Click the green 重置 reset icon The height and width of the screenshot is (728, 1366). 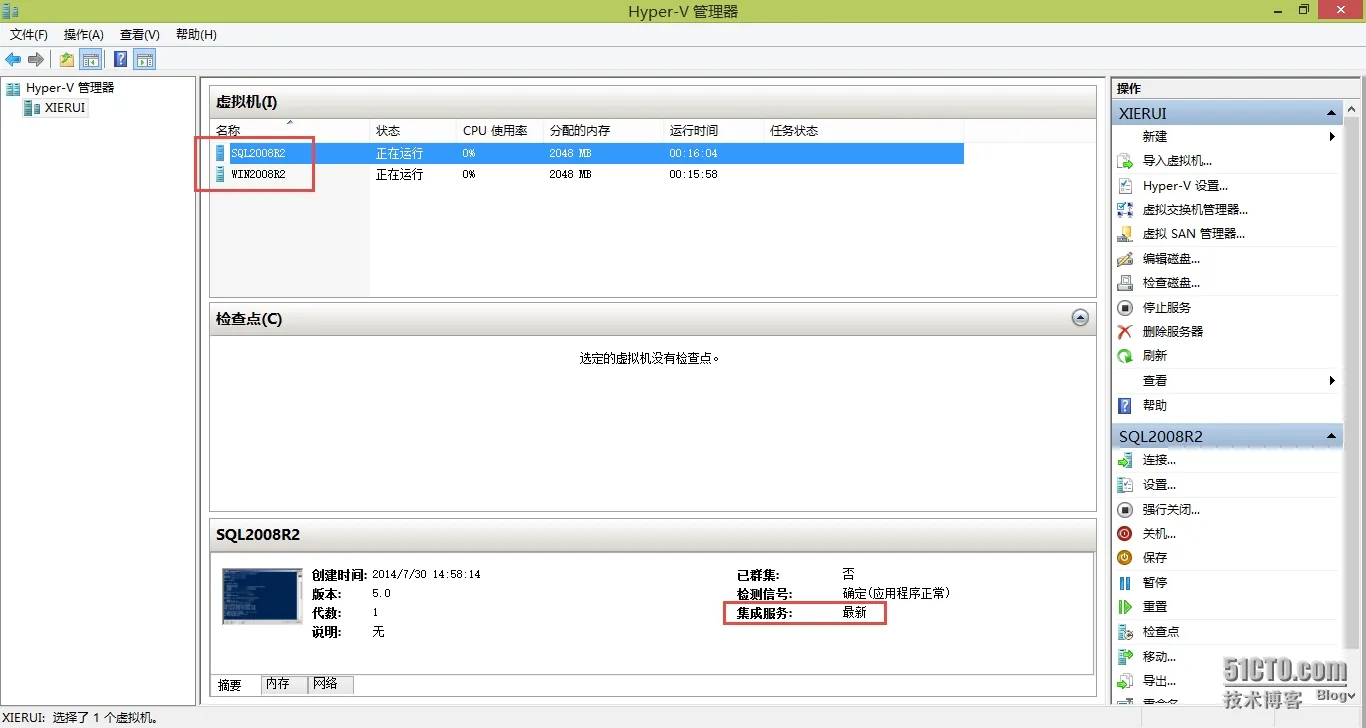coord(1125,607)
